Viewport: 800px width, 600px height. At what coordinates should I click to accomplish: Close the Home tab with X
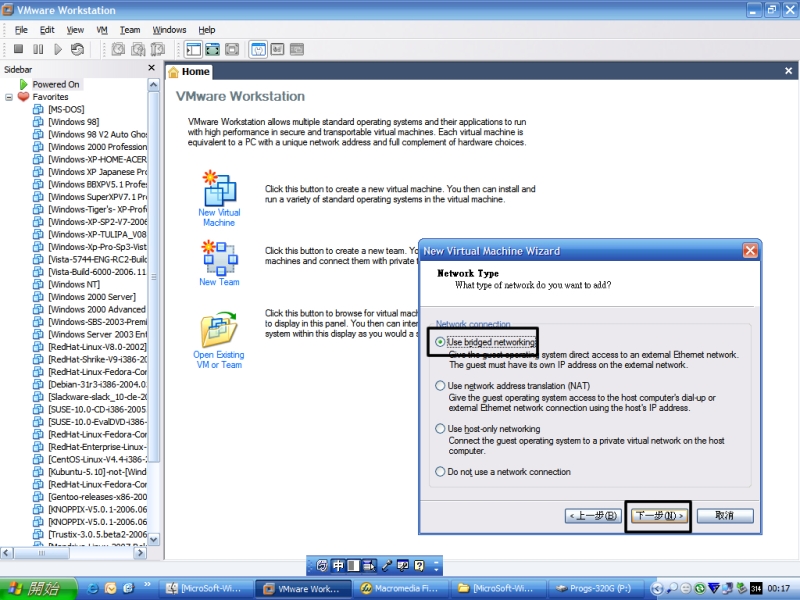point(788,71)
